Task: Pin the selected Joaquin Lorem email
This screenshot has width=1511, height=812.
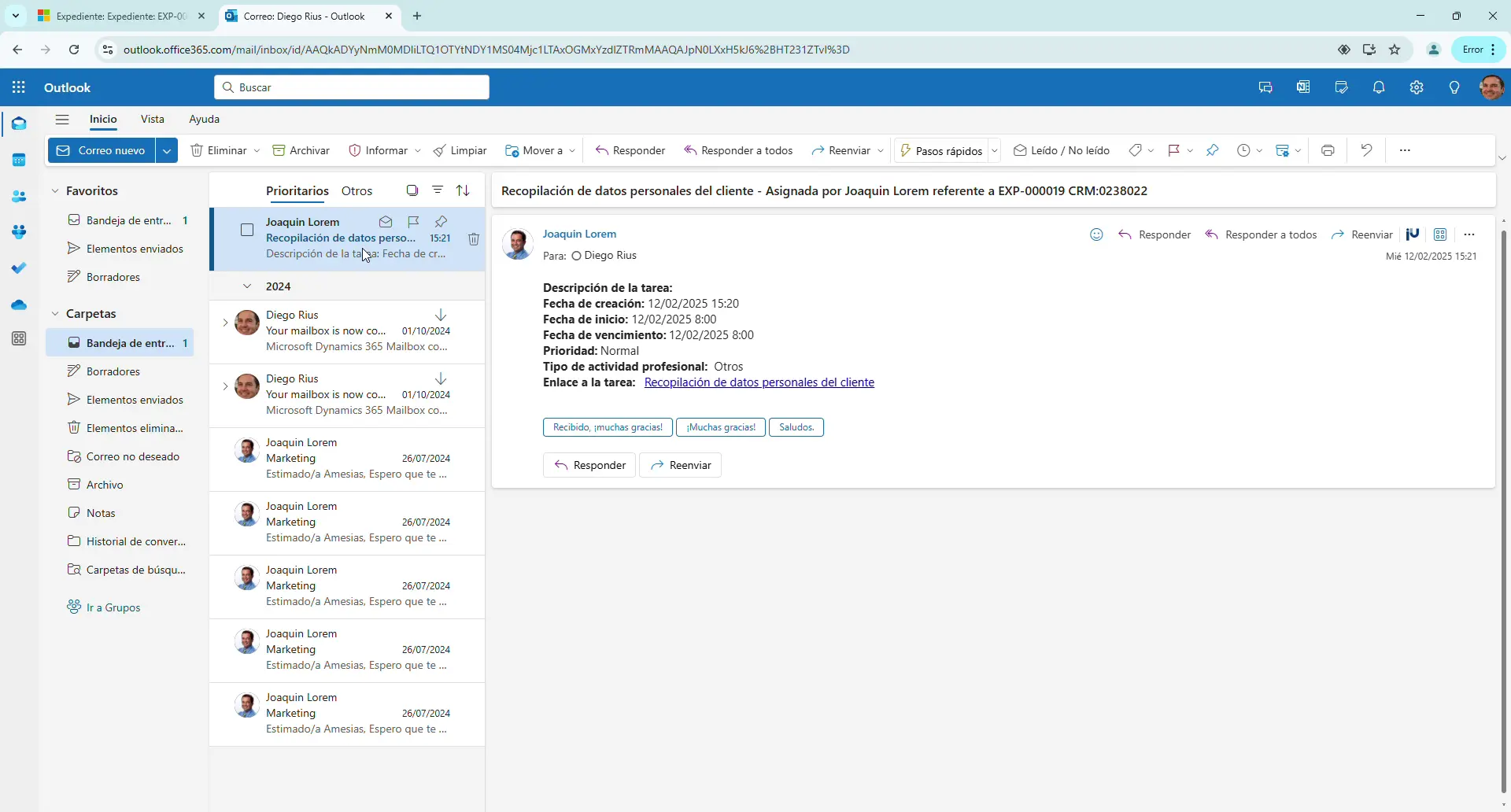Action: (x=441, y=222)
